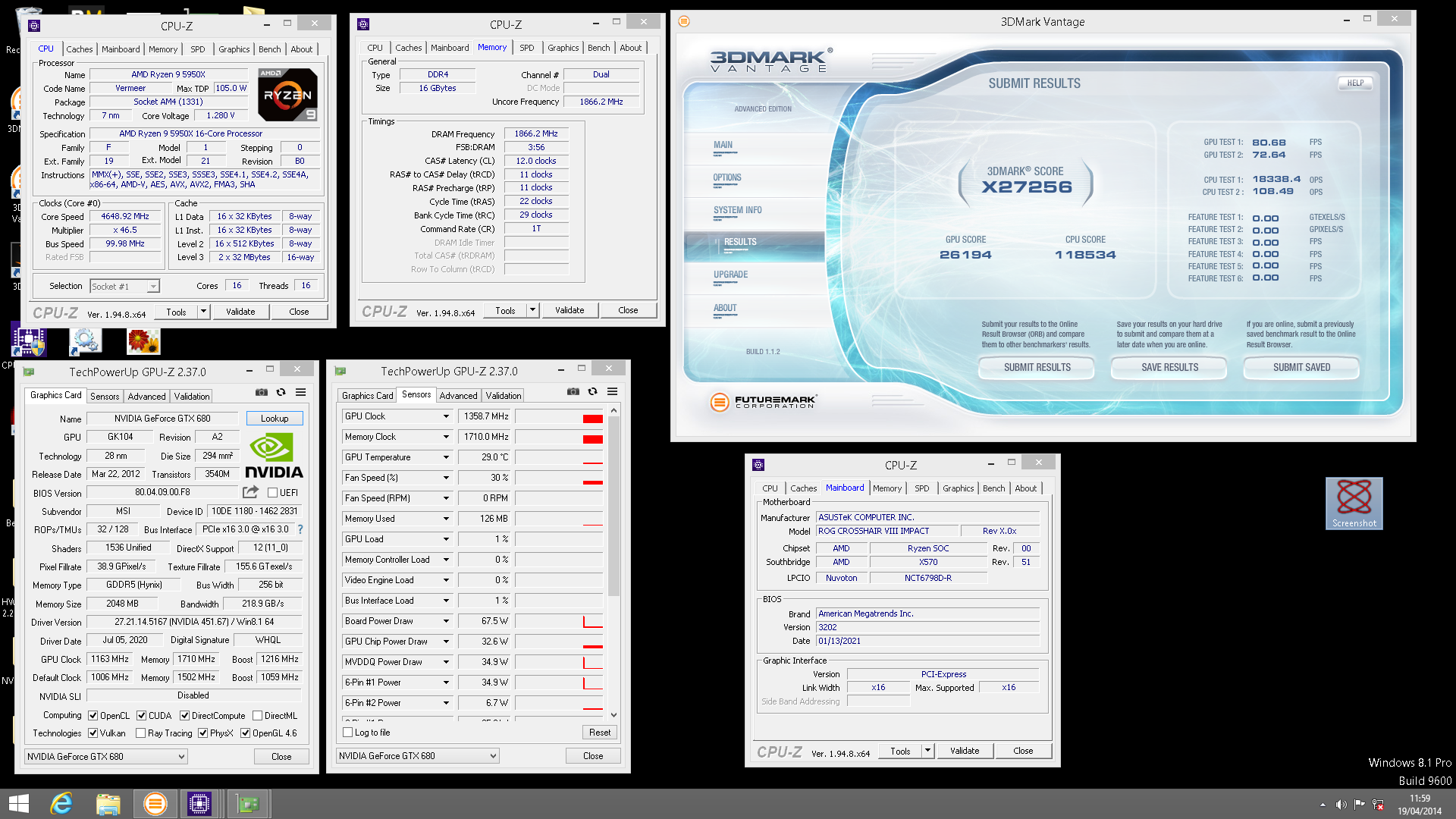Click the Board Power Draw sensor graph

point(560,621)
